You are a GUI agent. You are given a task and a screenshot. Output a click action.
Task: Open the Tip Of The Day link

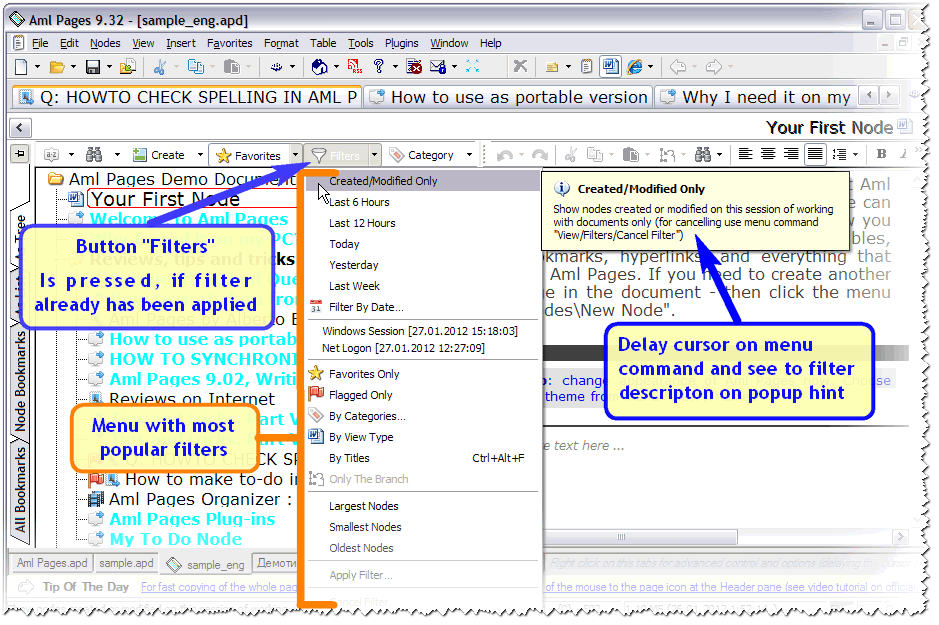(219, 587)
